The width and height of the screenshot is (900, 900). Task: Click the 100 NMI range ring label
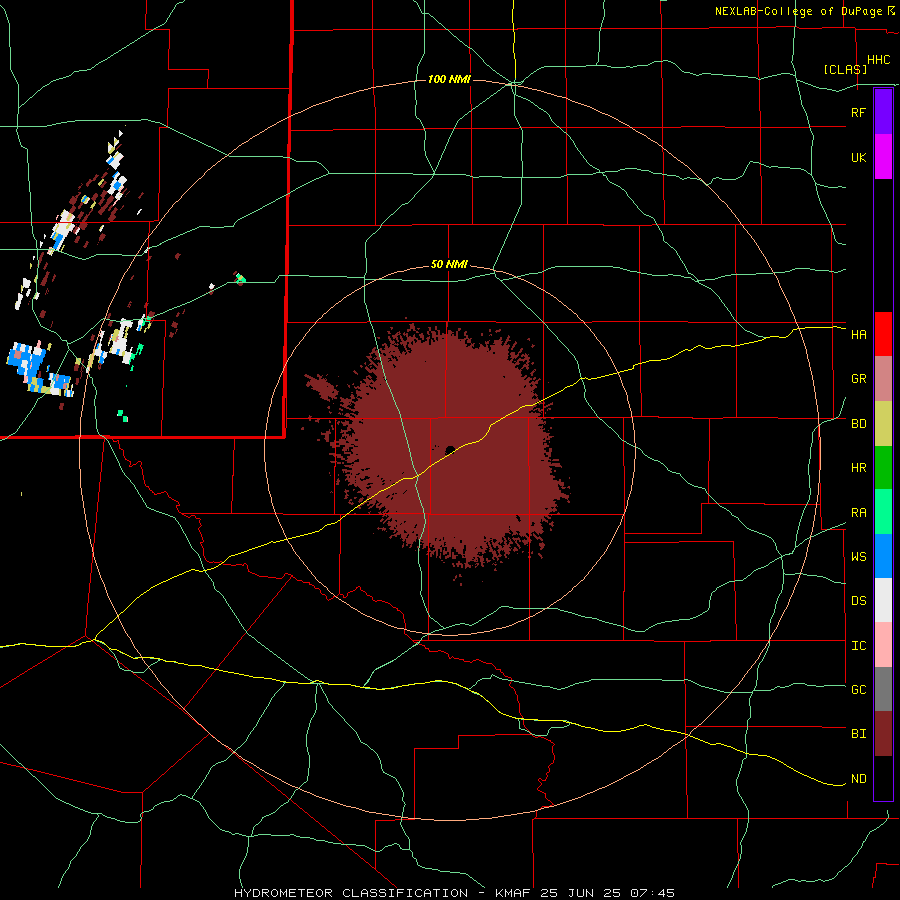point(449,79)
